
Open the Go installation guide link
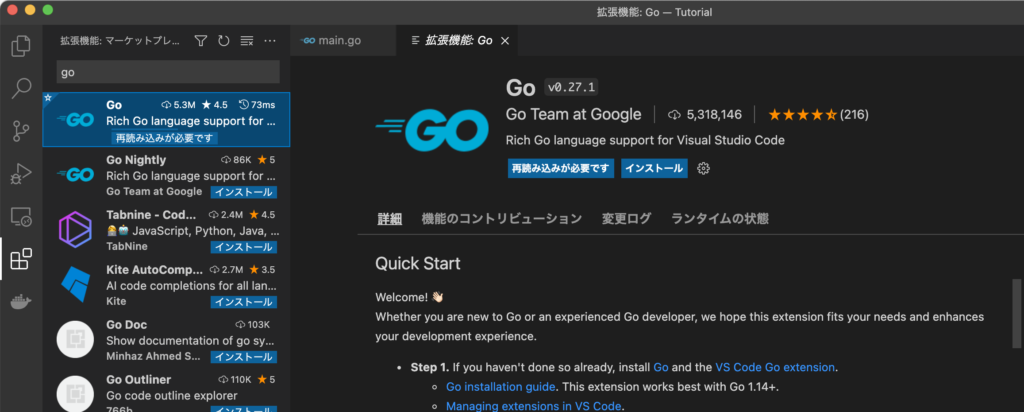tap(501, 387)
